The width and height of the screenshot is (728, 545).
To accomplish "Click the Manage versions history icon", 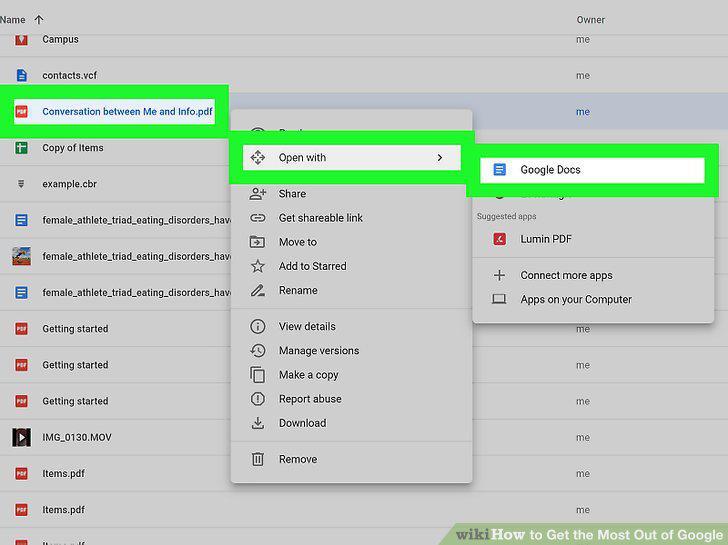I will tap(258, 350).
